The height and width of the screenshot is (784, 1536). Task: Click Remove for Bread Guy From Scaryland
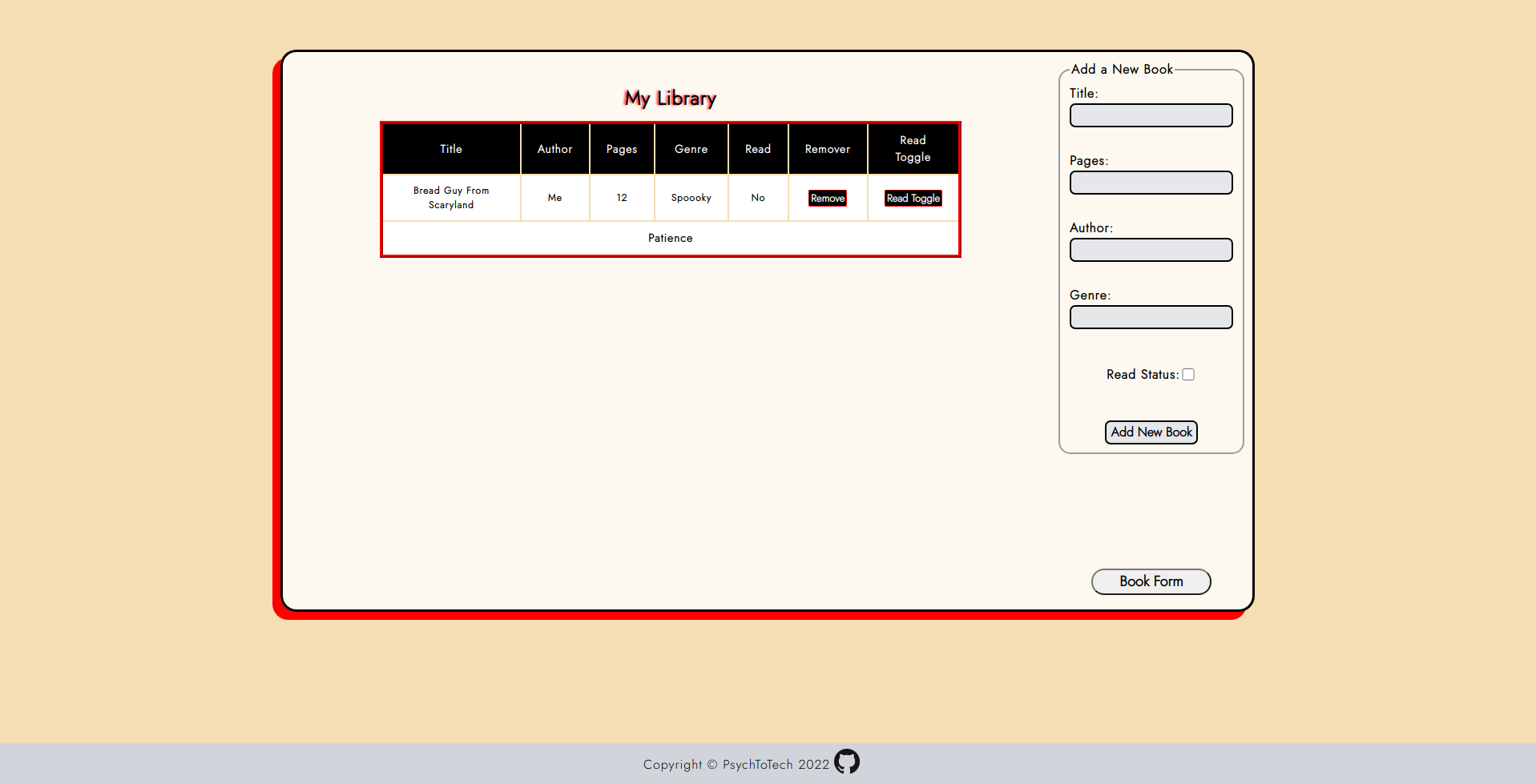(x=827, y=198)
